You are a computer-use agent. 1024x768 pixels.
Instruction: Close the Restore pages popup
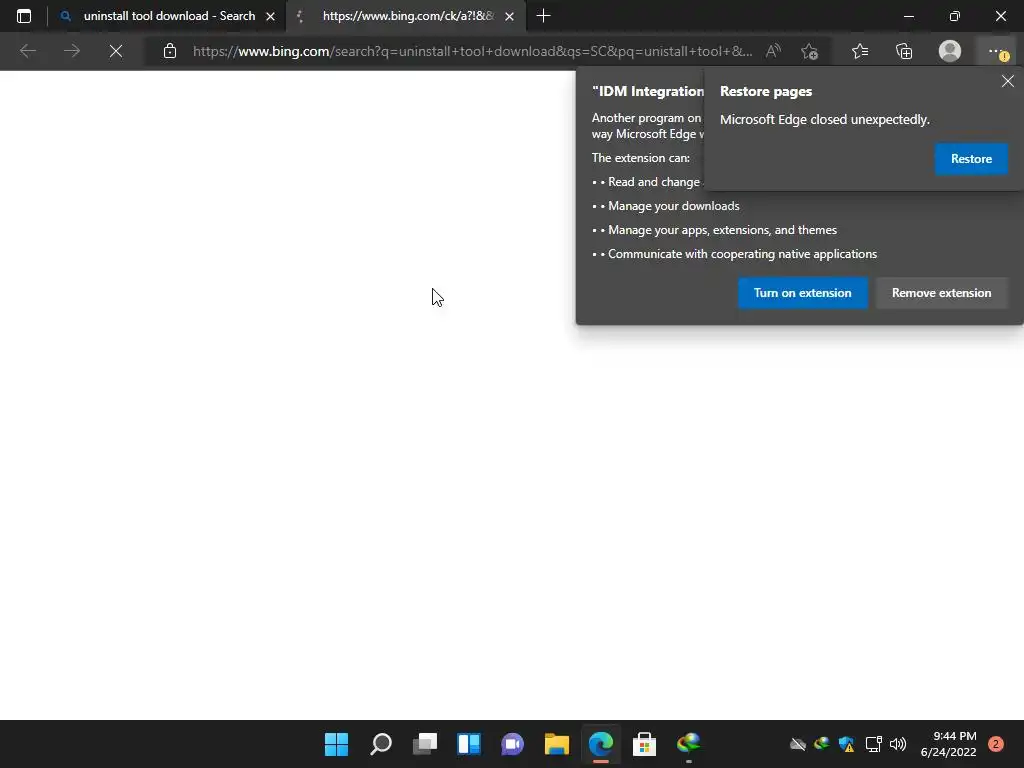click(x=1008, y=81)
